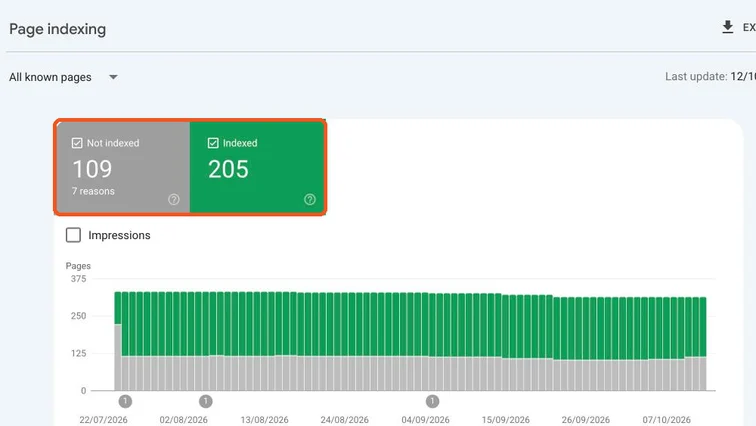This screenshot has width=756, height=426.
Task: Click the 26/09/2026 axis date label
Action: click(x=586, y=420)
